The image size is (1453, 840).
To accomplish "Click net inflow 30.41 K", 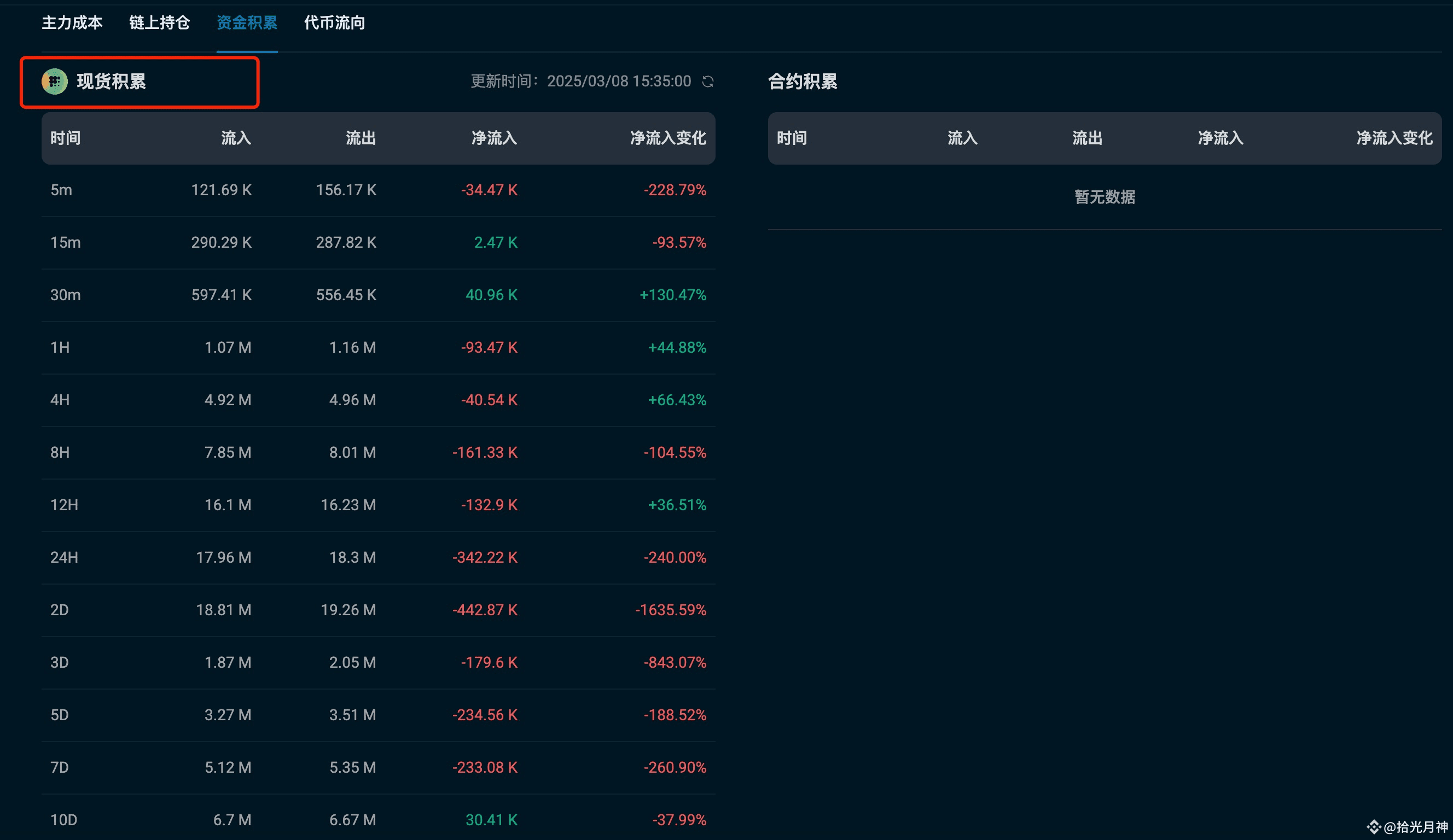I will [491, 819].
